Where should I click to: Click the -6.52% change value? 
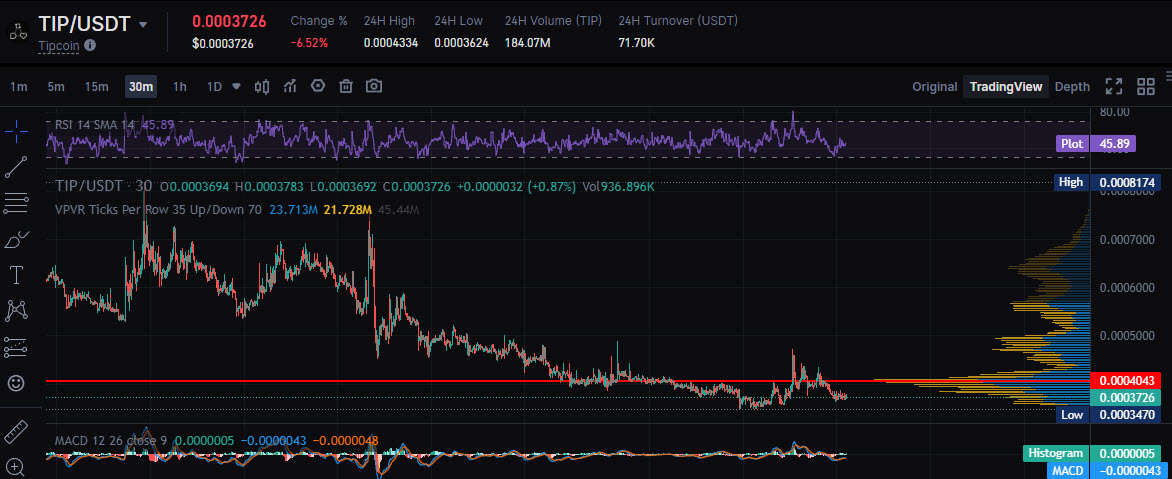(309, 43)
